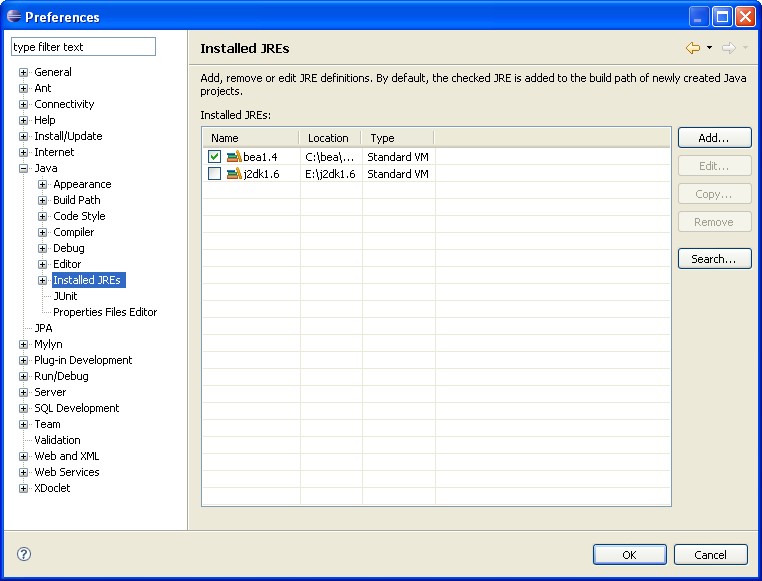Focus the type filter text field

tap(83, 47)
